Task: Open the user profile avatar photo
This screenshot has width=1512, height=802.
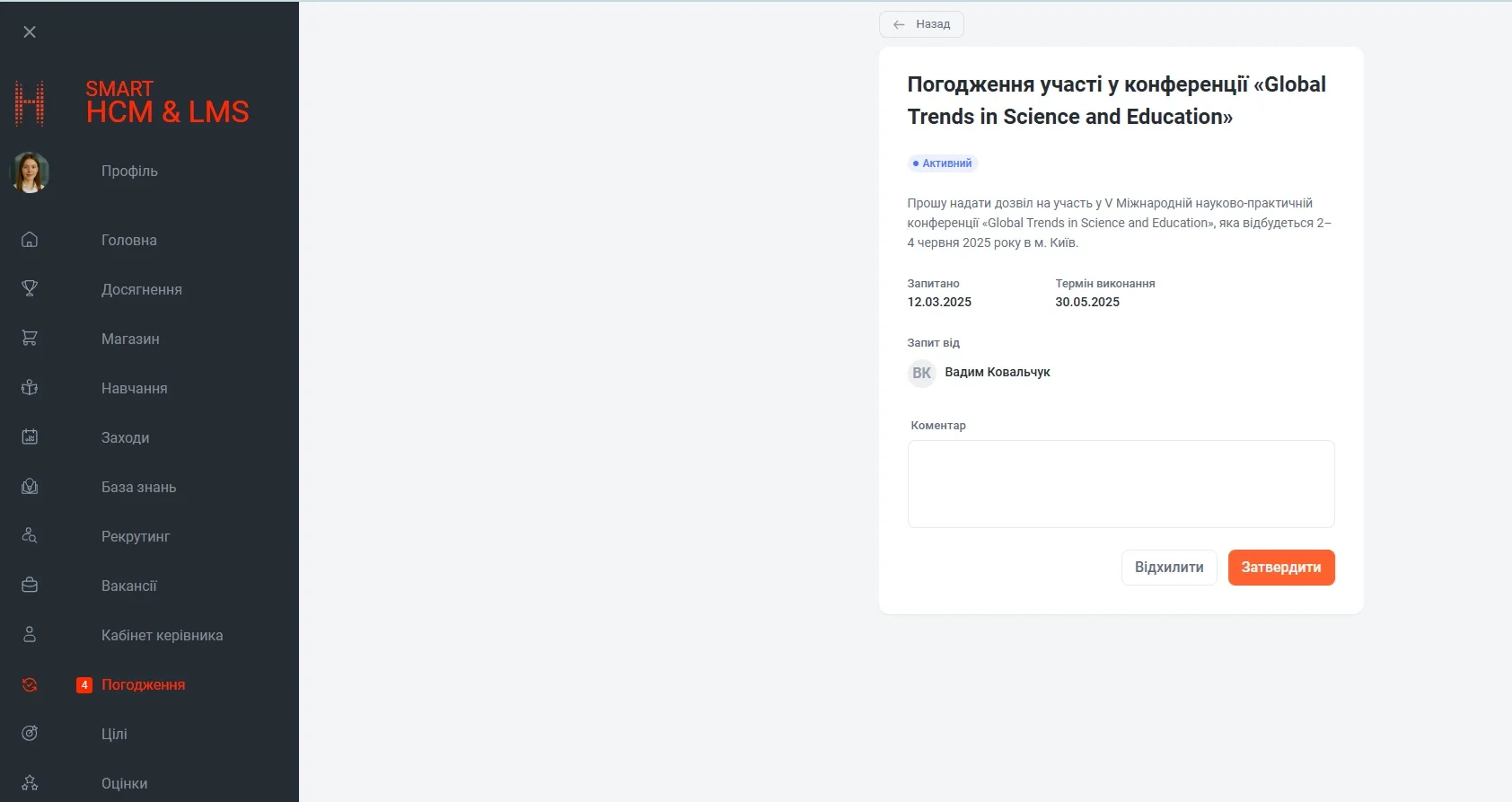Action: [30, 172]
